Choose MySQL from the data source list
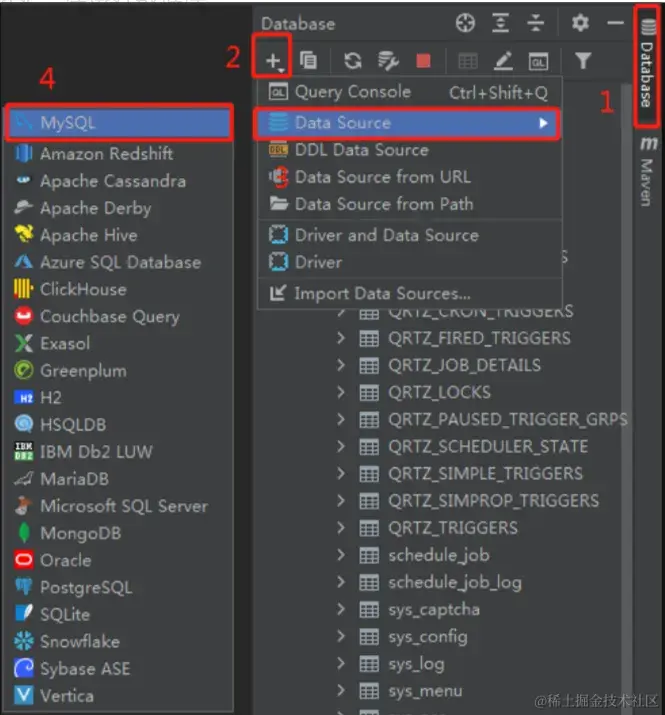The image size is (665, 715). 119,123
